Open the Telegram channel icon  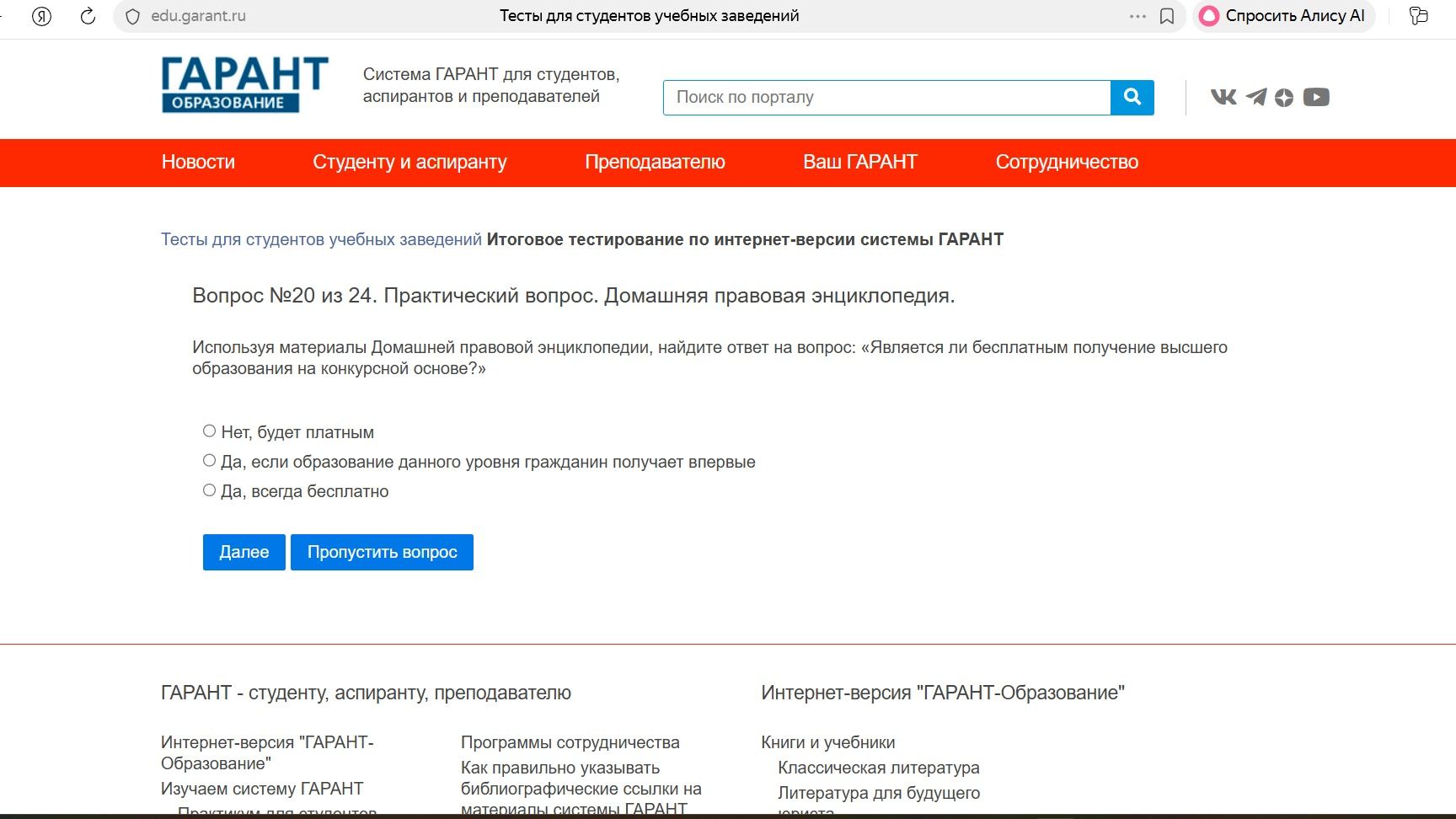1255,98
